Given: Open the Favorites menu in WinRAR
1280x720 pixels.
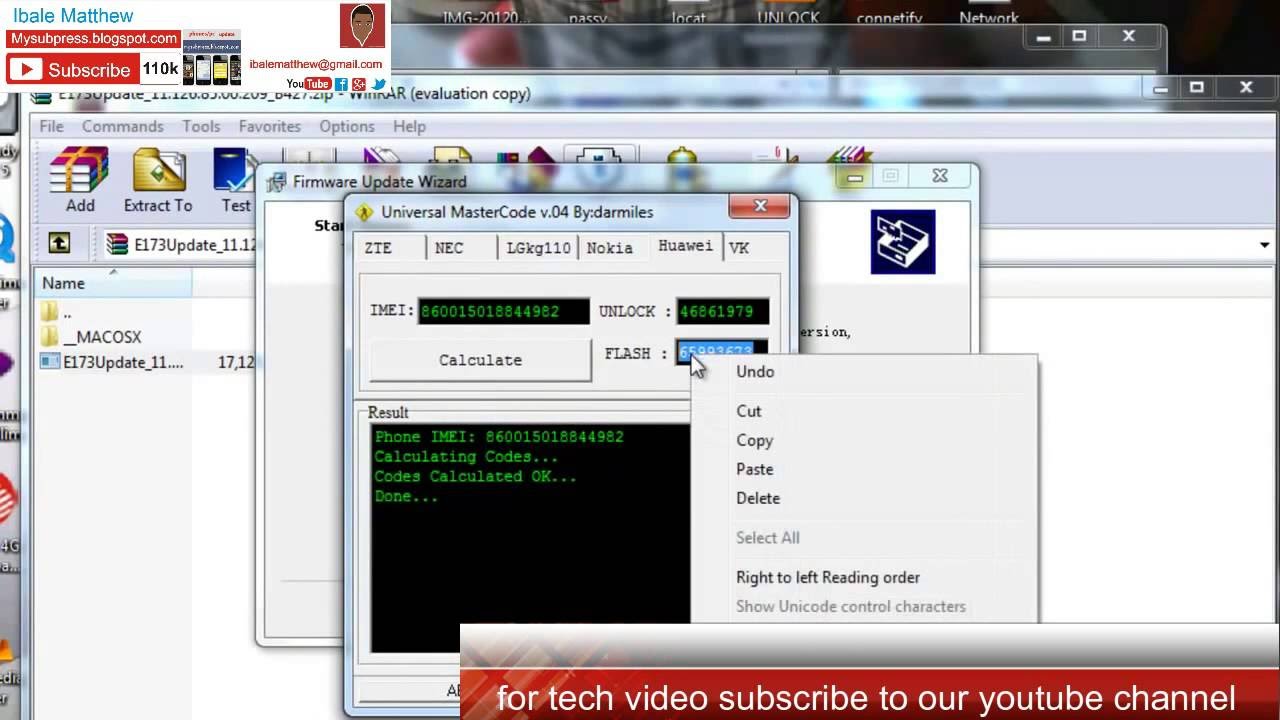Looking at the screenshot, I should pyautogui.click(x=269, y=126).
